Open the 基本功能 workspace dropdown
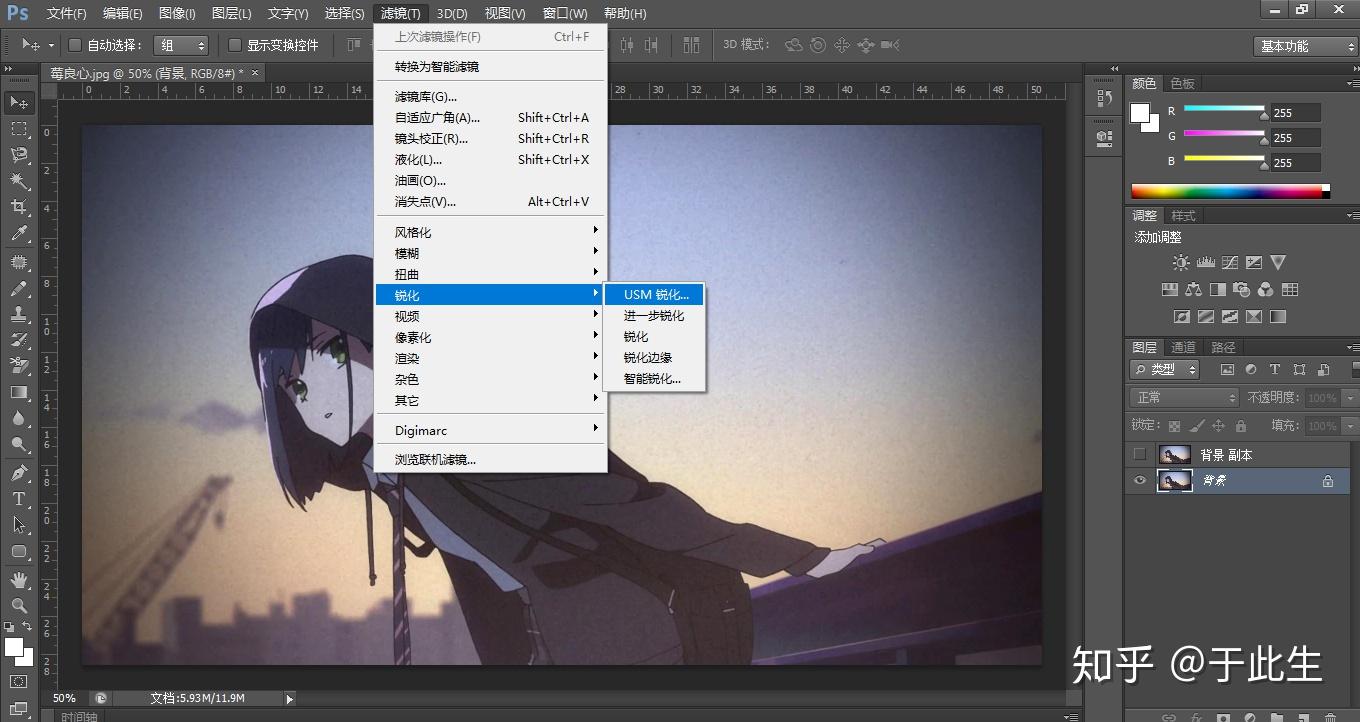 (x=1305, y=46)
